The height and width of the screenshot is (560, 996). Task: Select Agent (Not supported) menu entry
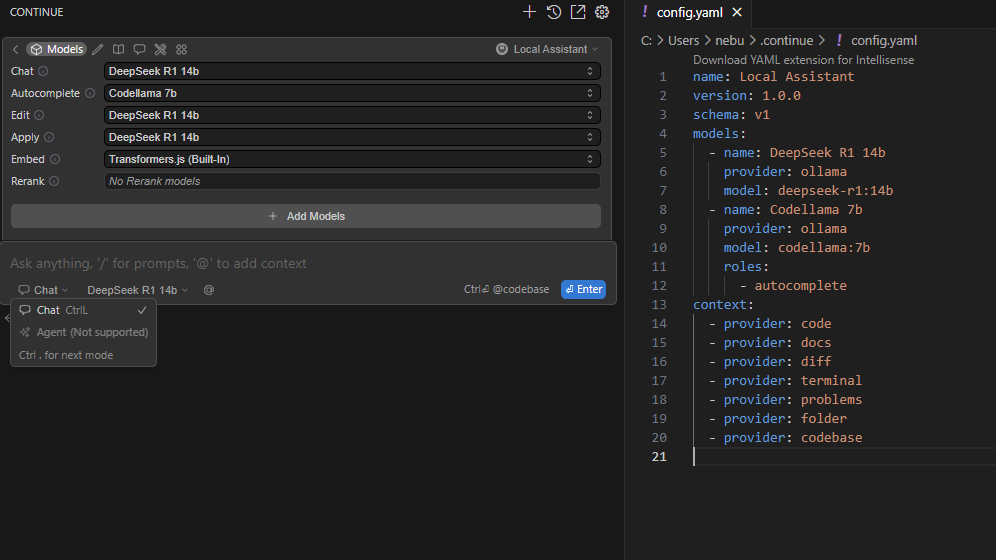83,332
